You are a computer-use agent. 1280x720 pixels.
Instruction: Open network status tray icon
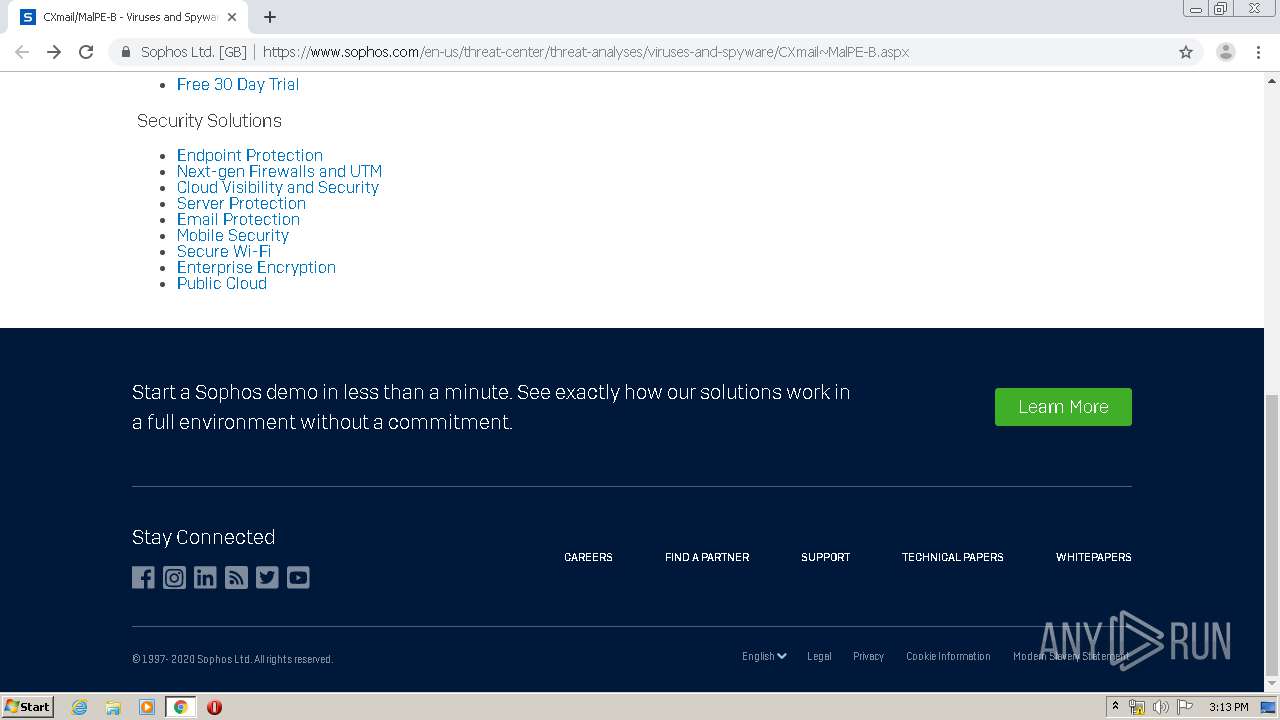pos(1137,707)
